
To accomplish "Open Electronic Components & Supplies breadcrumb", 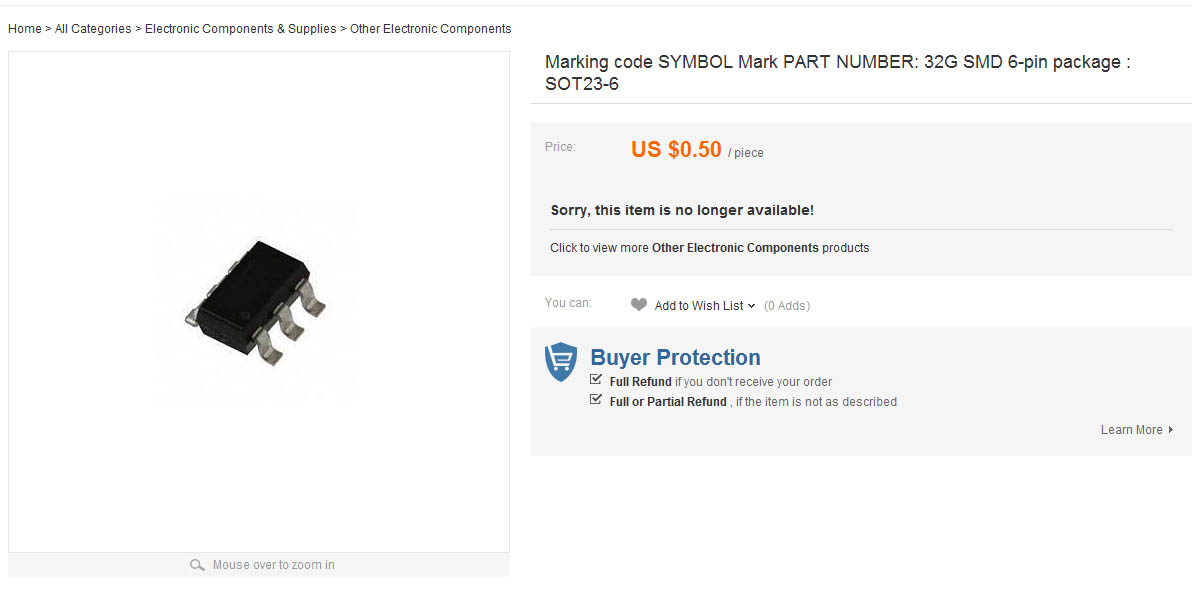I will (241, 29).
